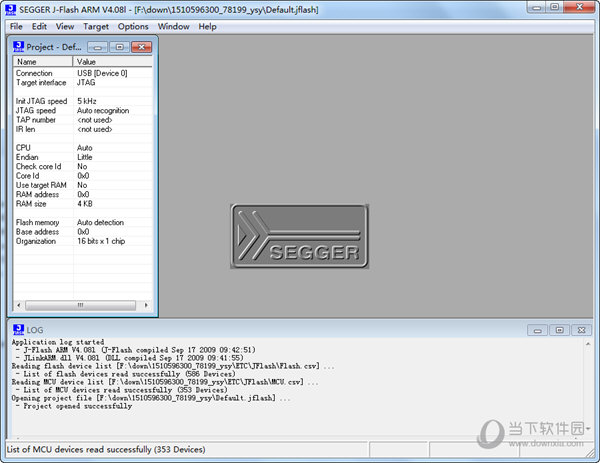
Task: Click the Value column header
Action: tap(112, 62)
